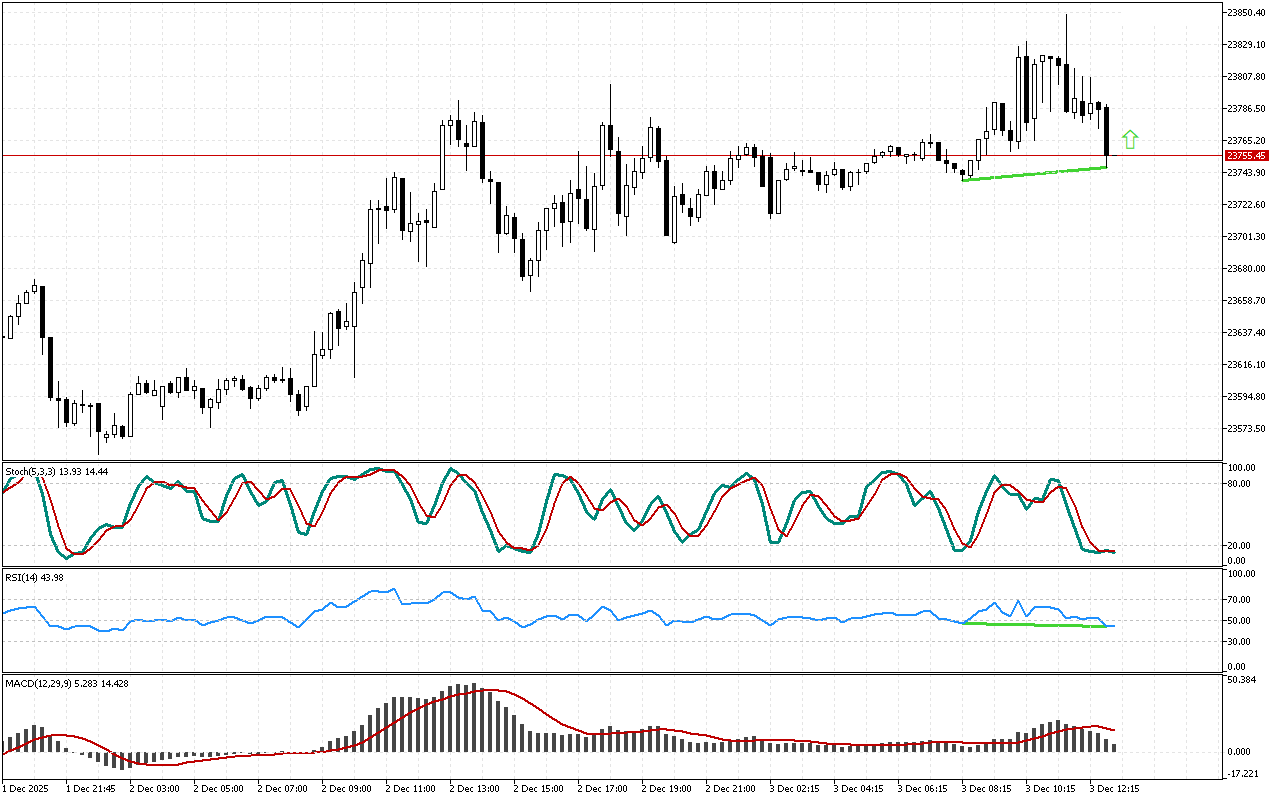Click the MACD -17.221 scale label
This screenshot has width=1280, height=800.
[1243, 775]
